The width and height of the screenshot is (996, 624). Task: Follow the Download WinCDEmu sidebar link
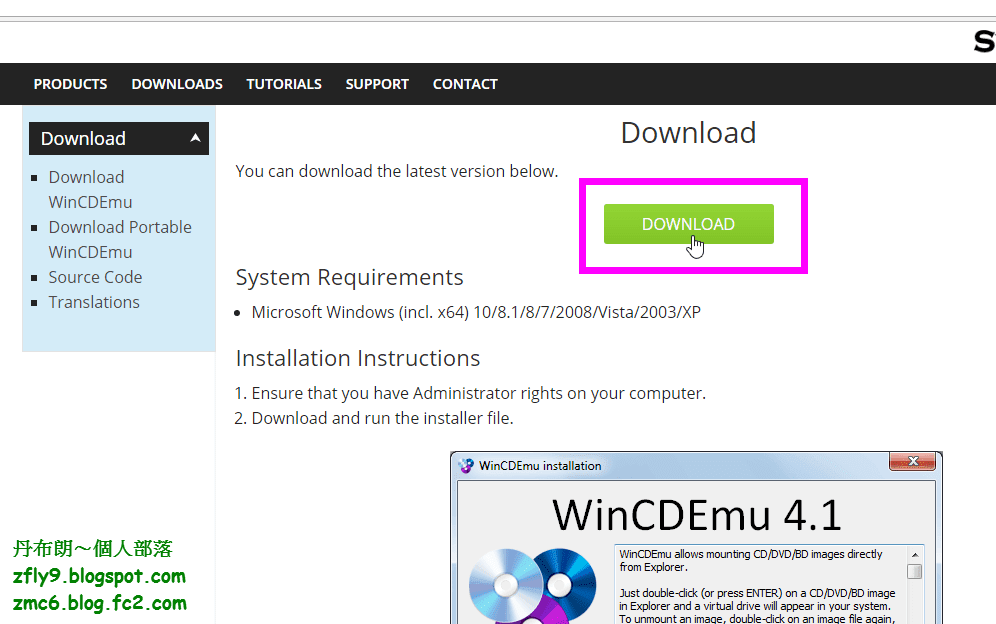click(x=90, y=189)
